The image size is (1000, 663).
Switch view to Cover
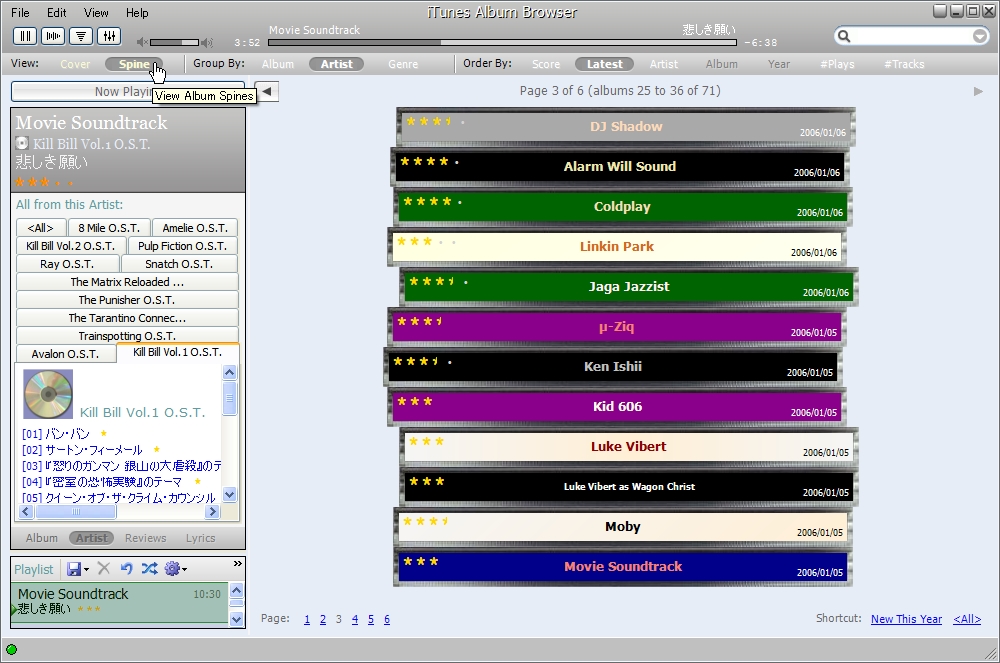[x=75, y=64]
